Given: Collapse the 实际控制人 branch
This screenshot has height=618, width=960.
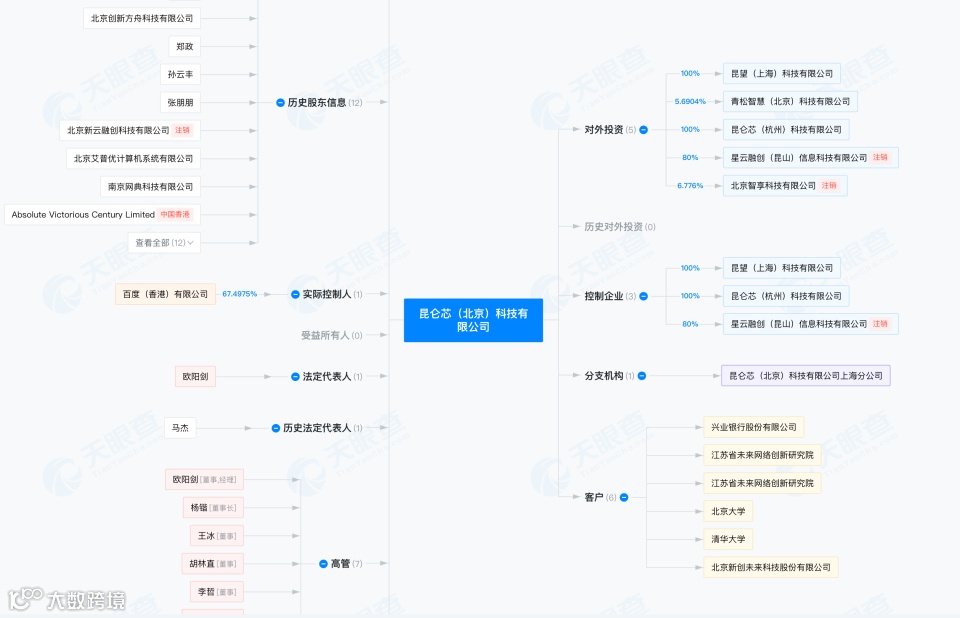Looking at the screenshot, I should pos(295,295).
